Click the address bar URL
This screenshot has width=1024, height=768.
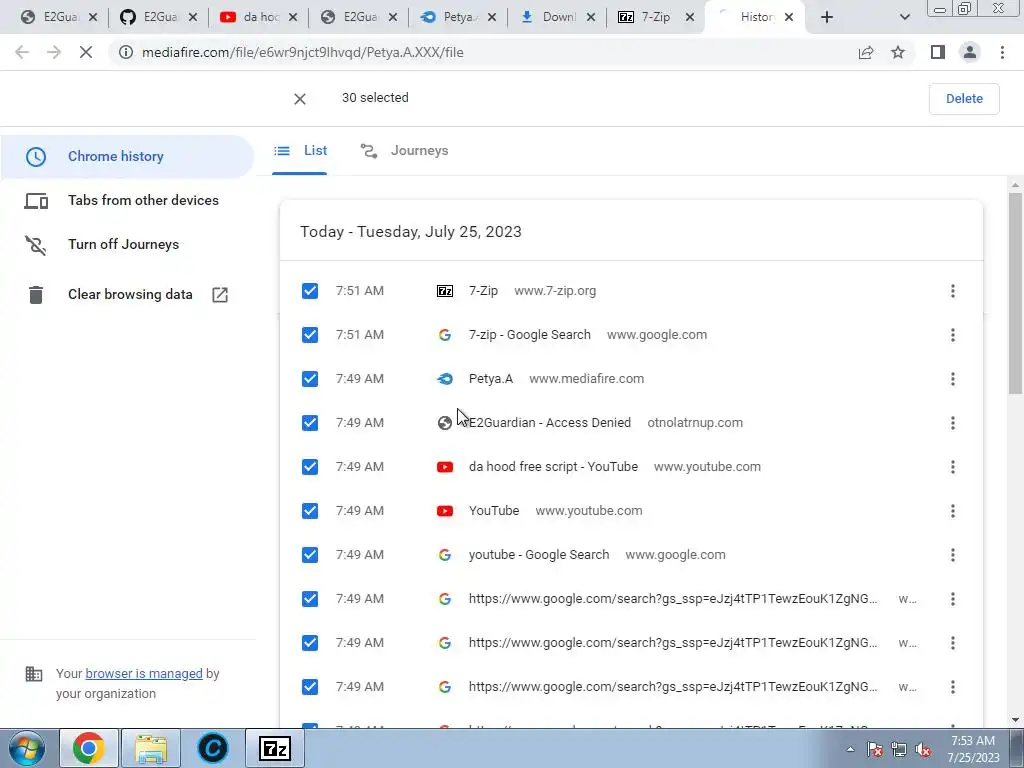point(302,52)
